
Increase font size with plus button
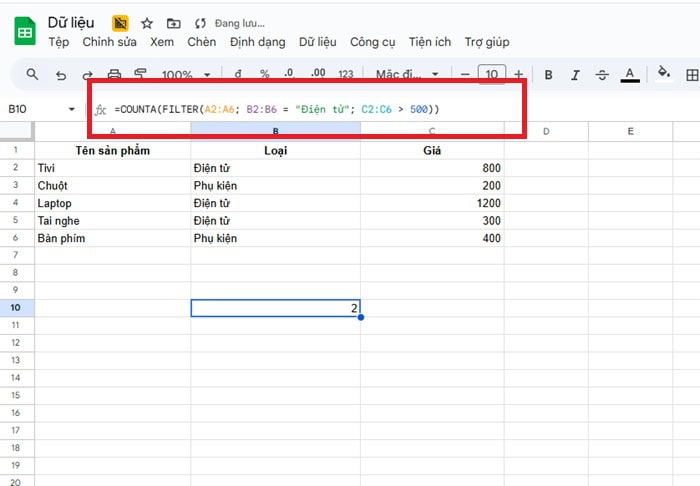[518, 75]
